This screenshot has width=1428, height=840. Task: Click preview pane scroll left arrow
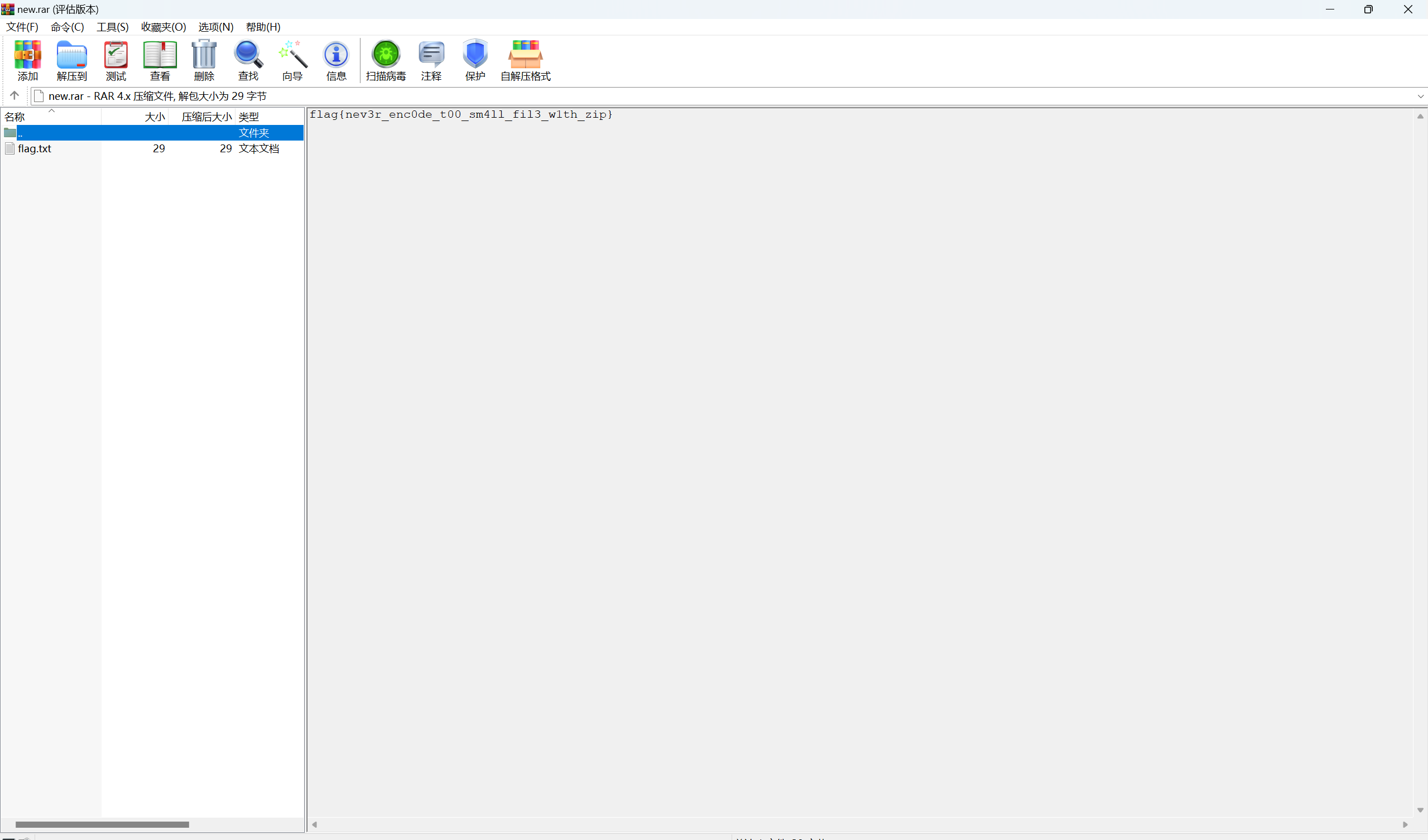[x=315, y=824]
